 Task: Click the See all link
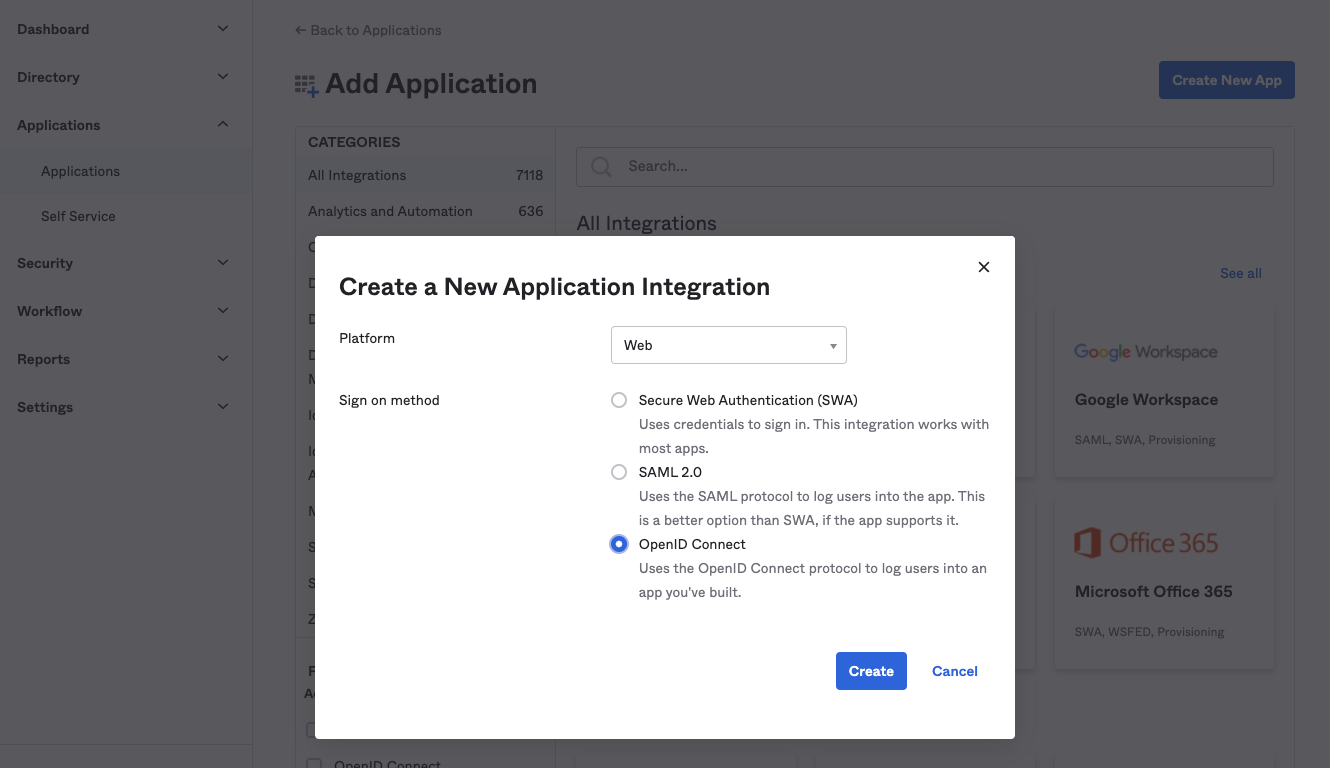coord(1241,273)
